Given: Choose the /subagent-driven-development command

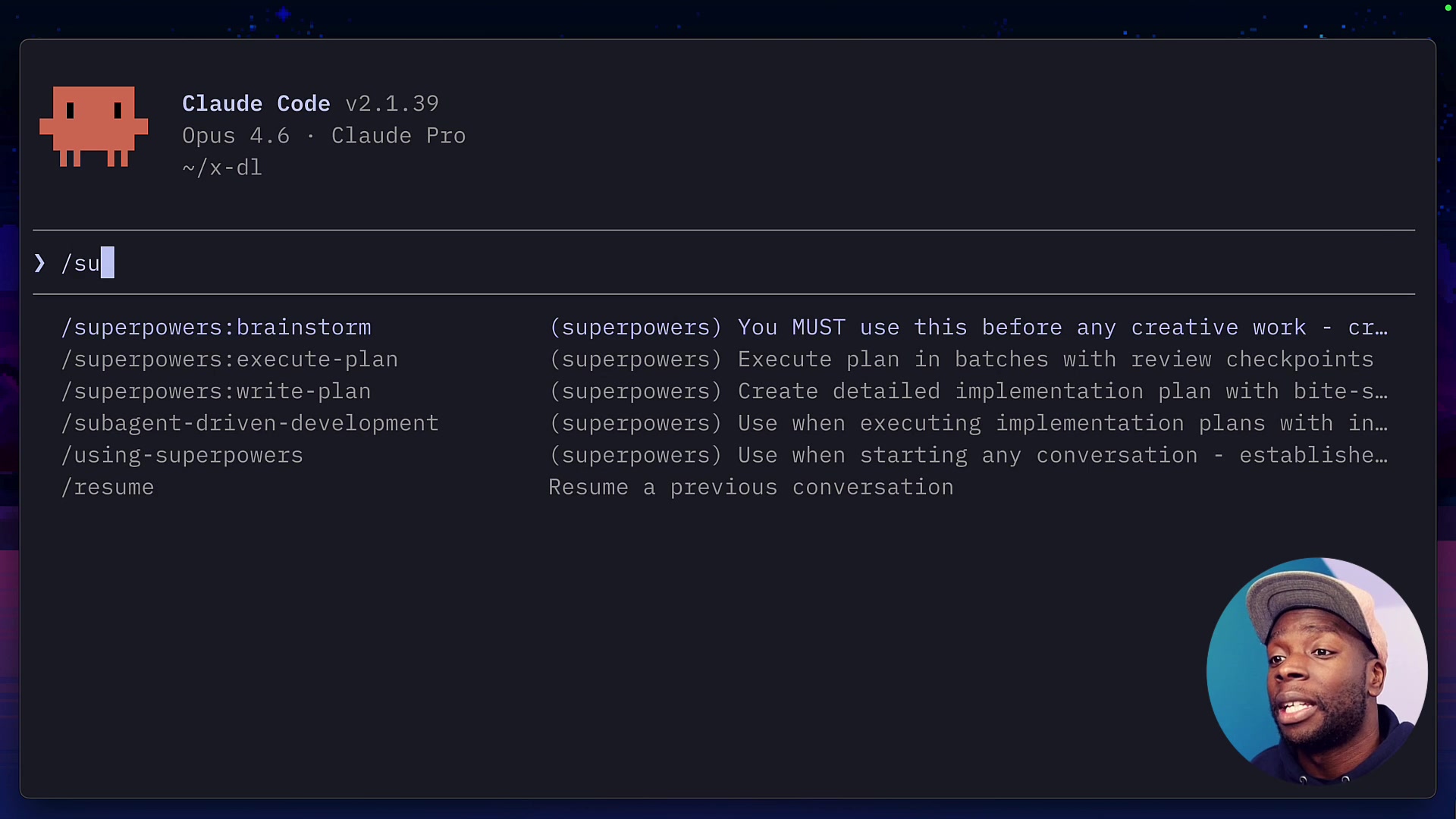Looking at the screenshot, I should coord(250,423).
